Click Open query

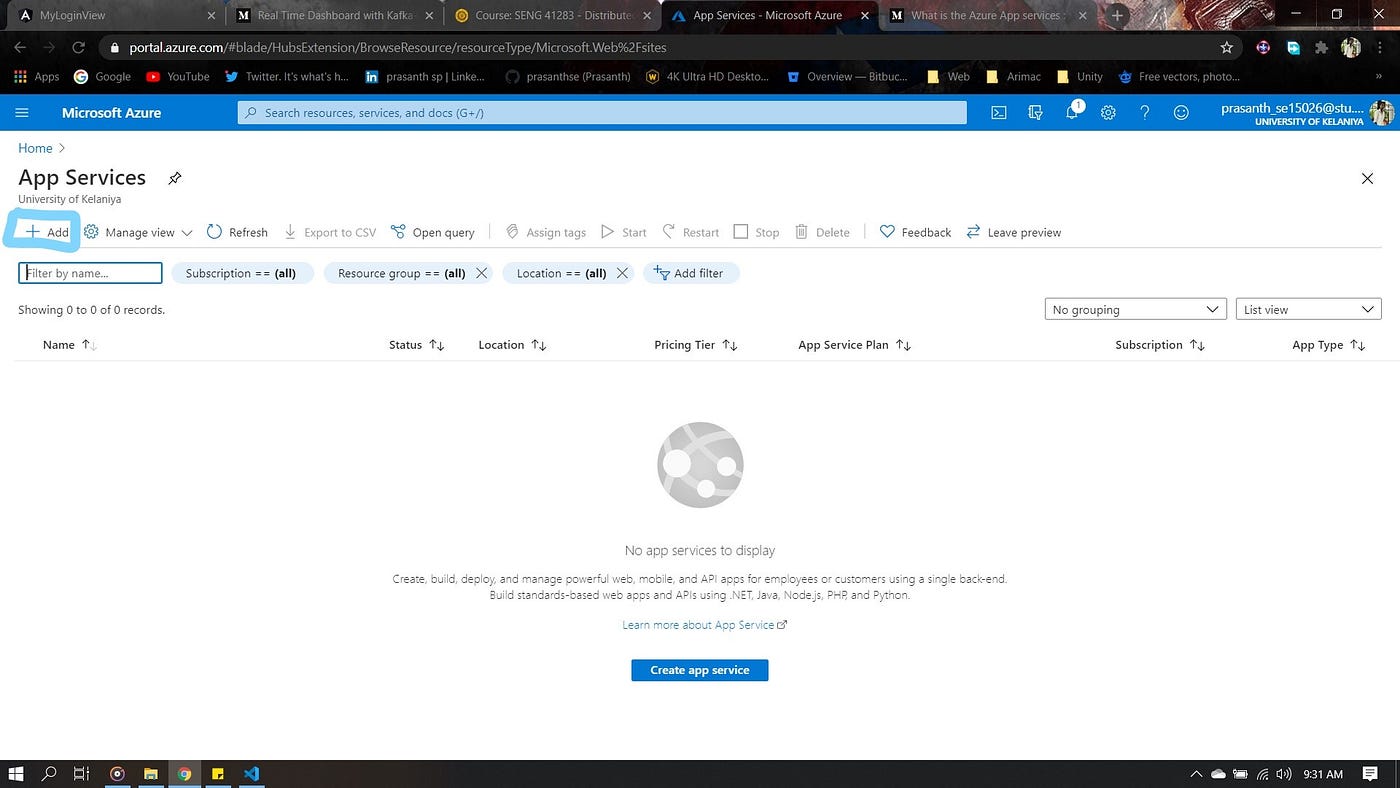(x=433, y=232)
